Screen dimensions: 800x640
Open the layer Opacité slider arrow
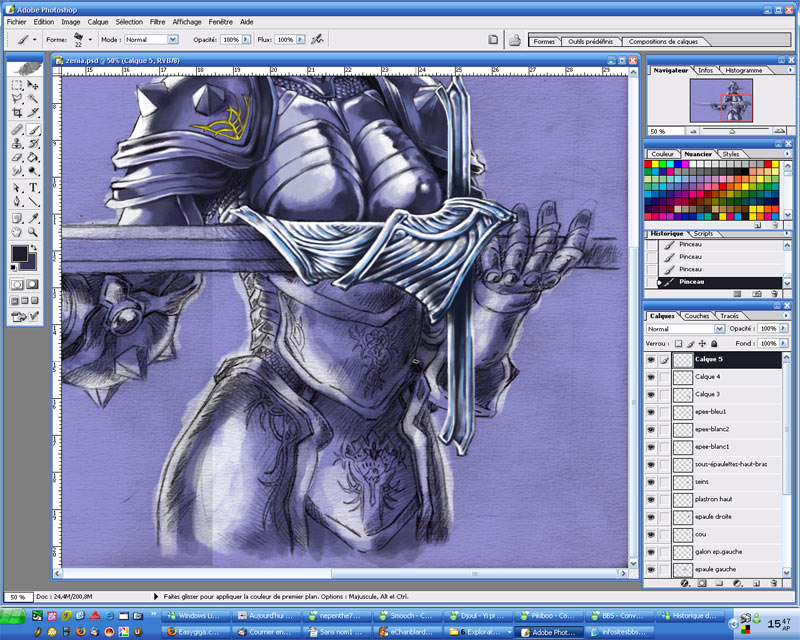[783, 329]
